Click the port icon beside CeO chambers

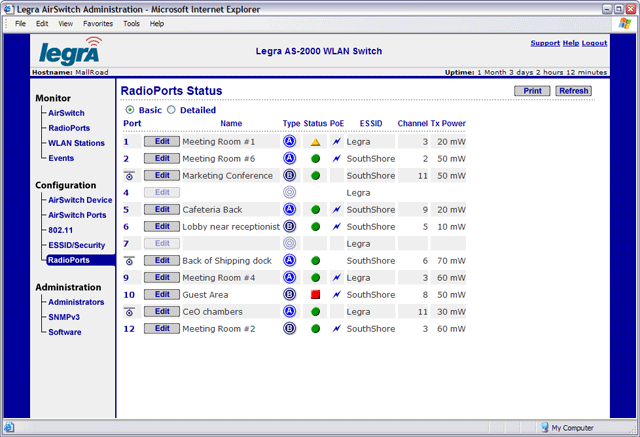click(x=129, y=312)
